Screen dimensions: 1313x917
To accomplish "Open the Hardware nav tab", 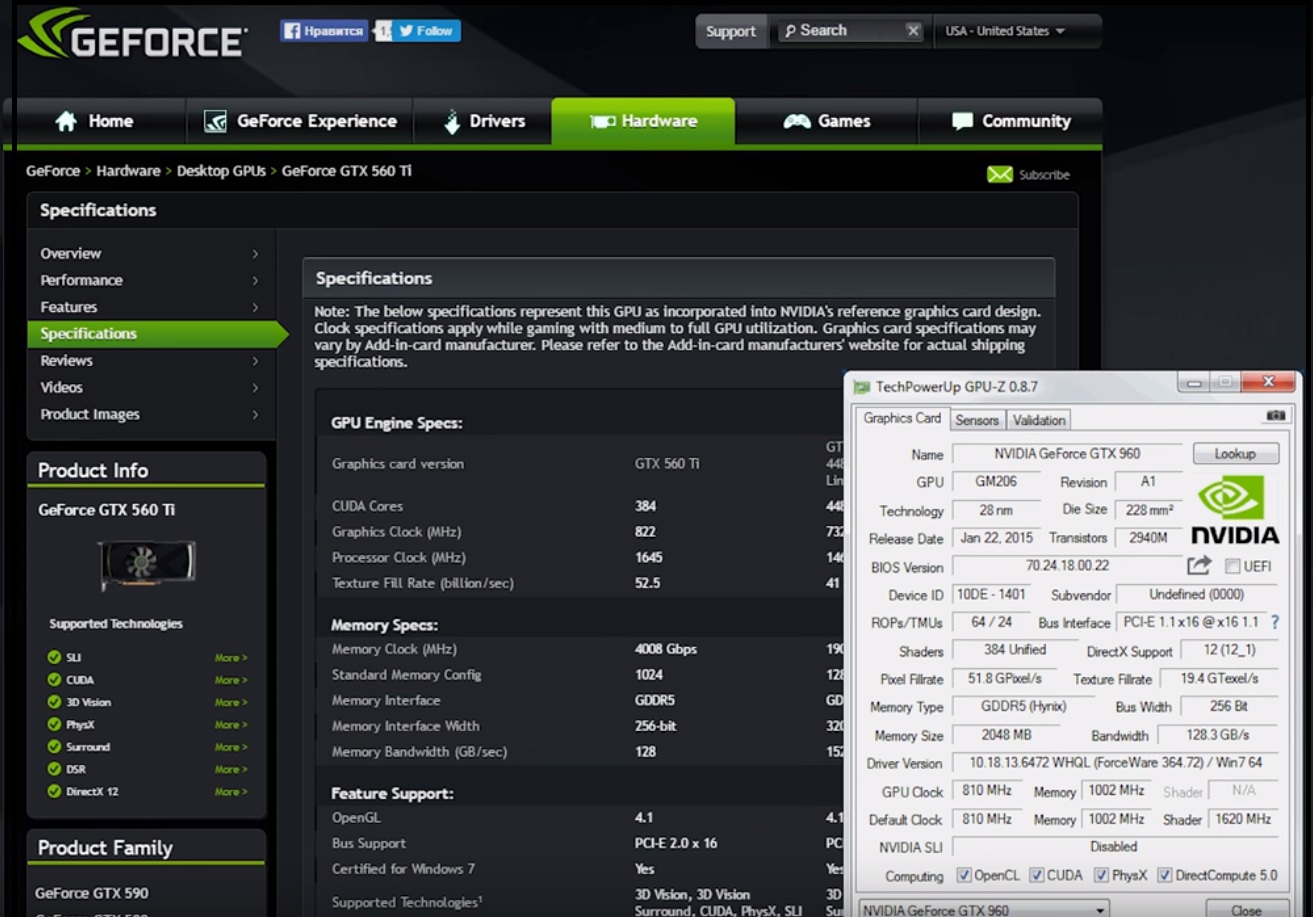I will 643,121.
